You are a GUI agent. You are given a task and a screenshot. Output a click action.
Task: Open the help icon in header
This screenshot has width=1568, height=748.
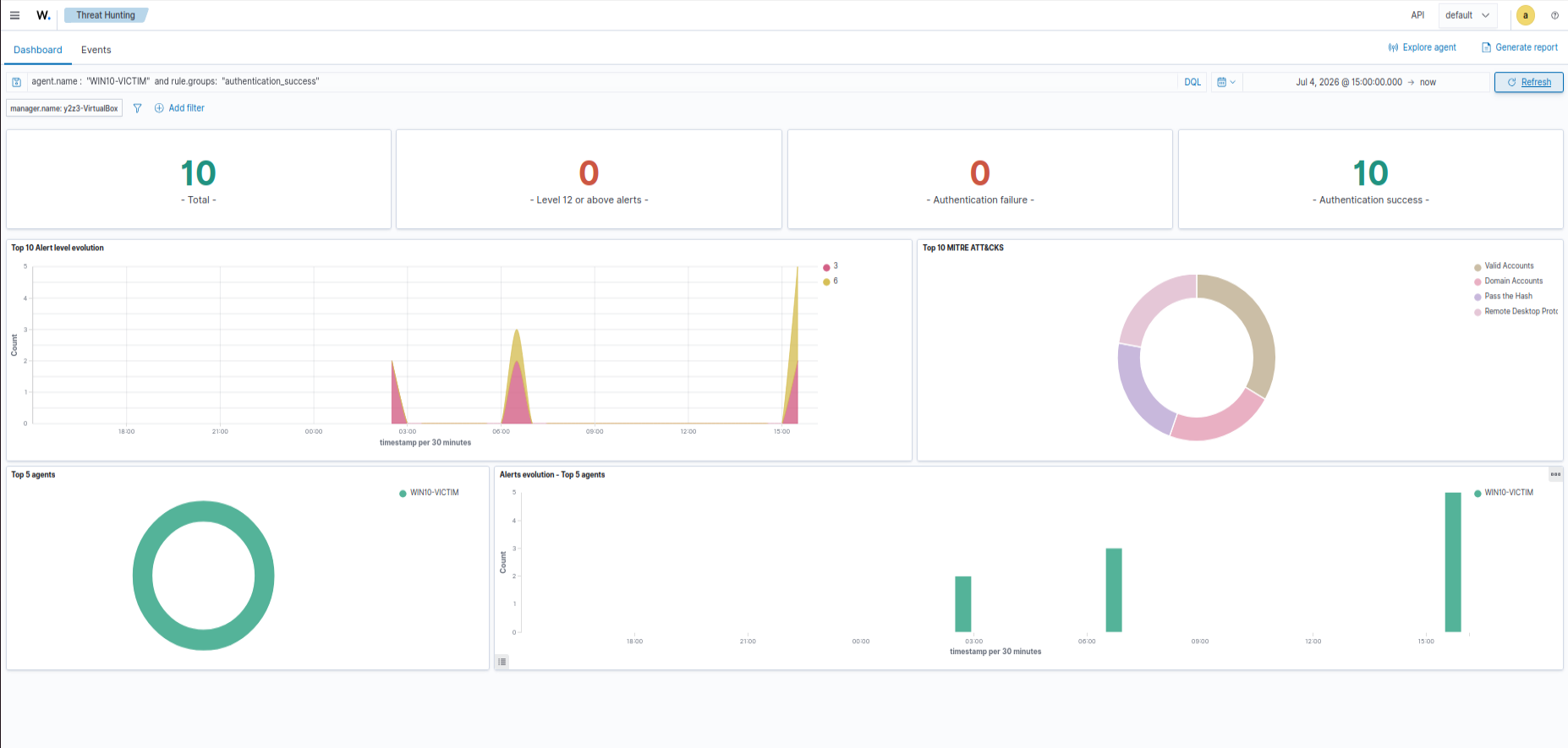click(x=1554, y=15)
